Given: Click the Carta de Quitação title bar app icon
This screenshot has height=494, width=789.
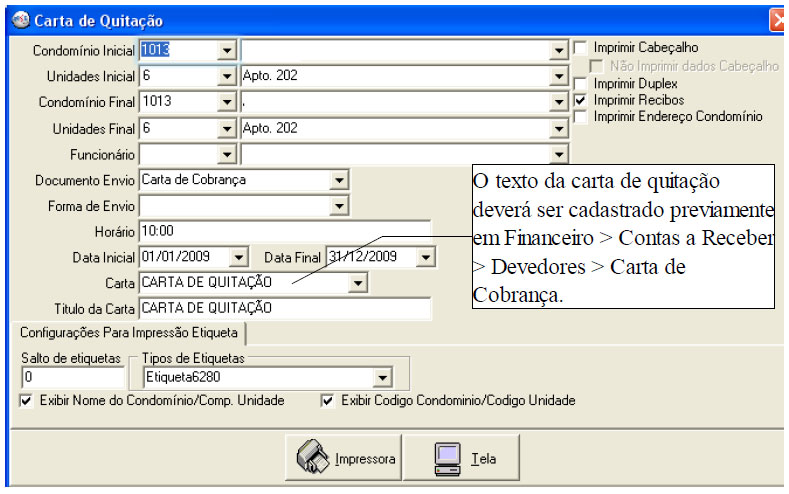Looking at the screenshot, I should coord(21,20).
